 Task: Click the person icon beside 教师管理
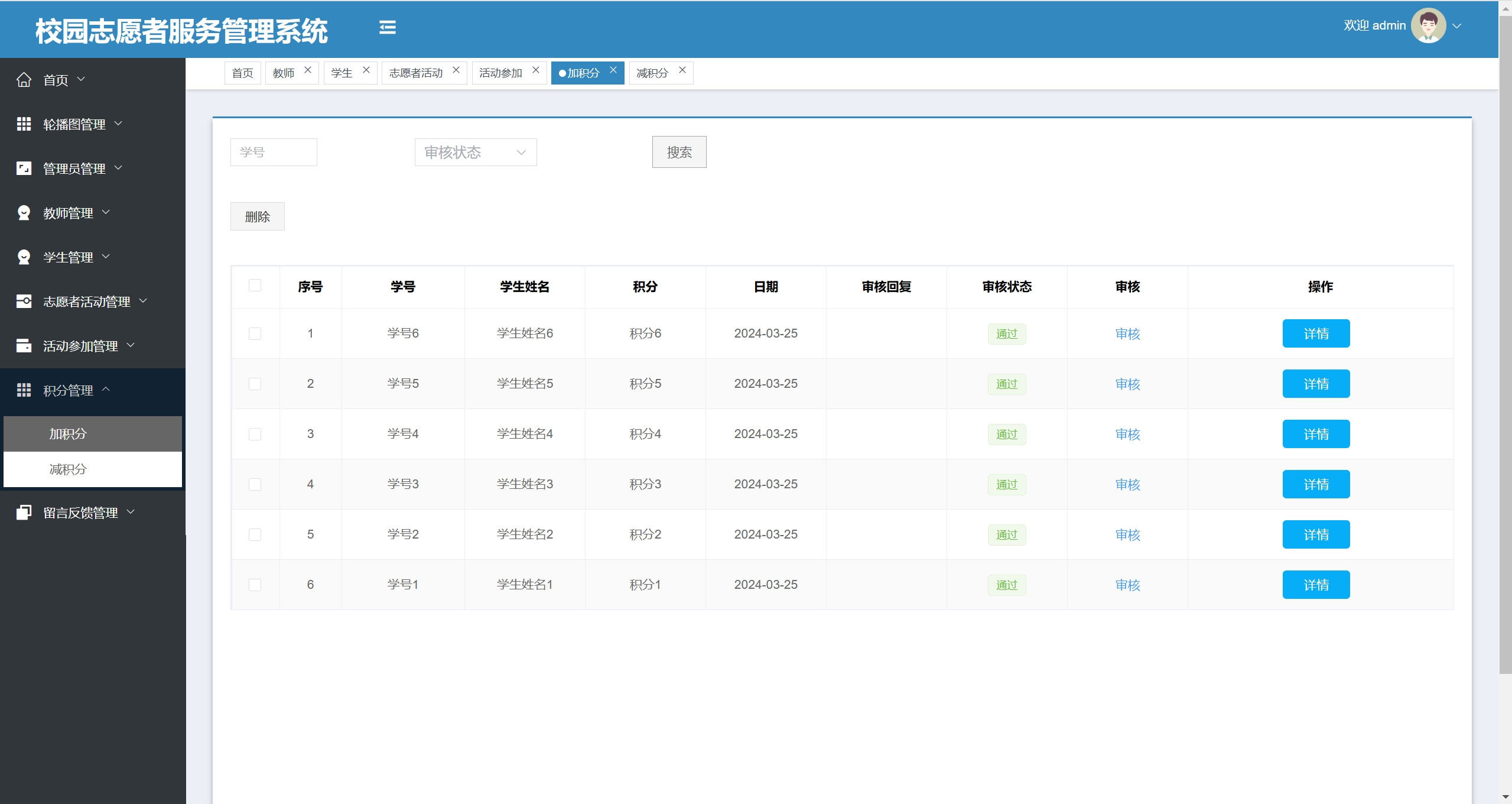24,213
